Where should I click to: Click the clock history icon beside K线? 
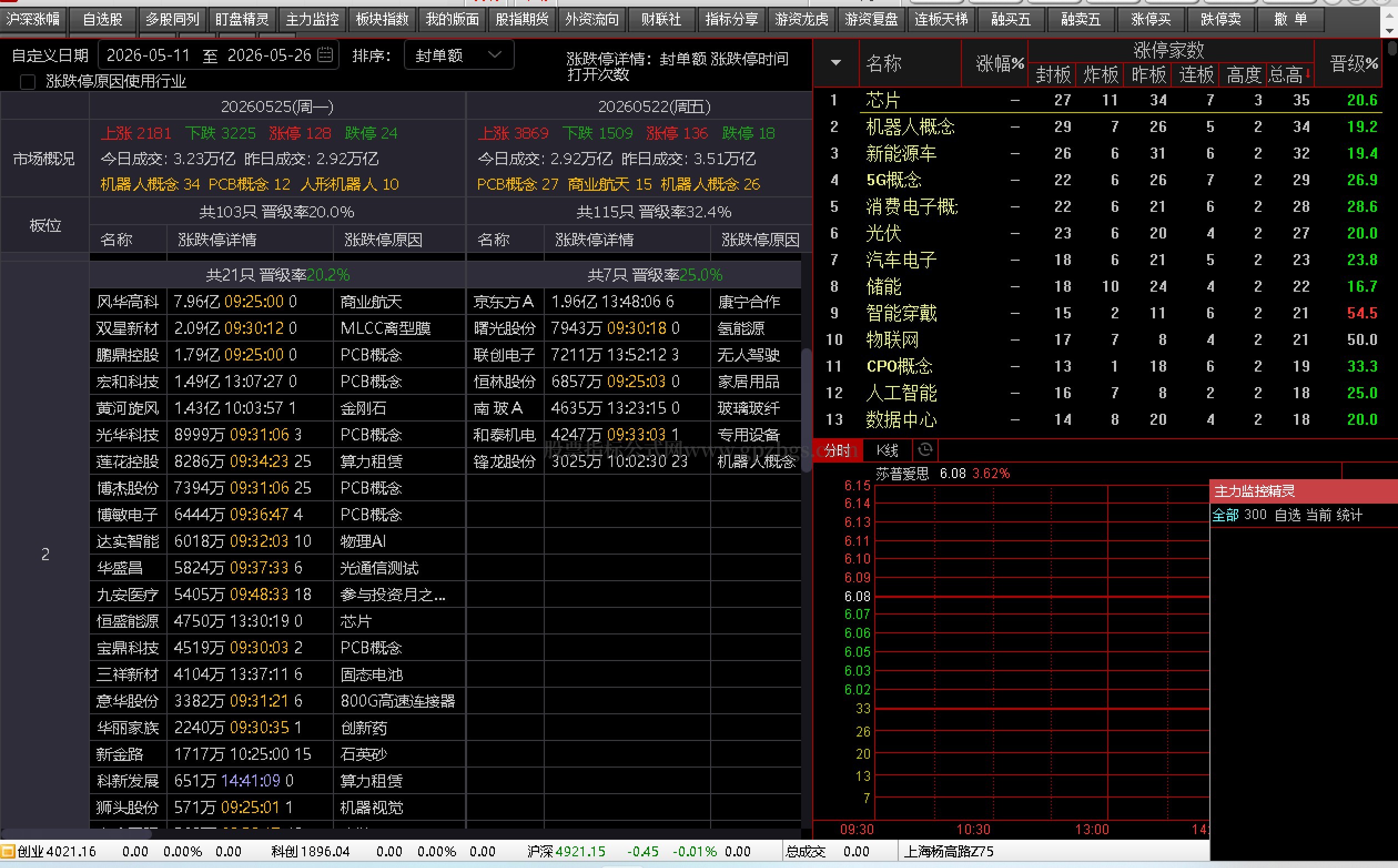pos(924,450)
